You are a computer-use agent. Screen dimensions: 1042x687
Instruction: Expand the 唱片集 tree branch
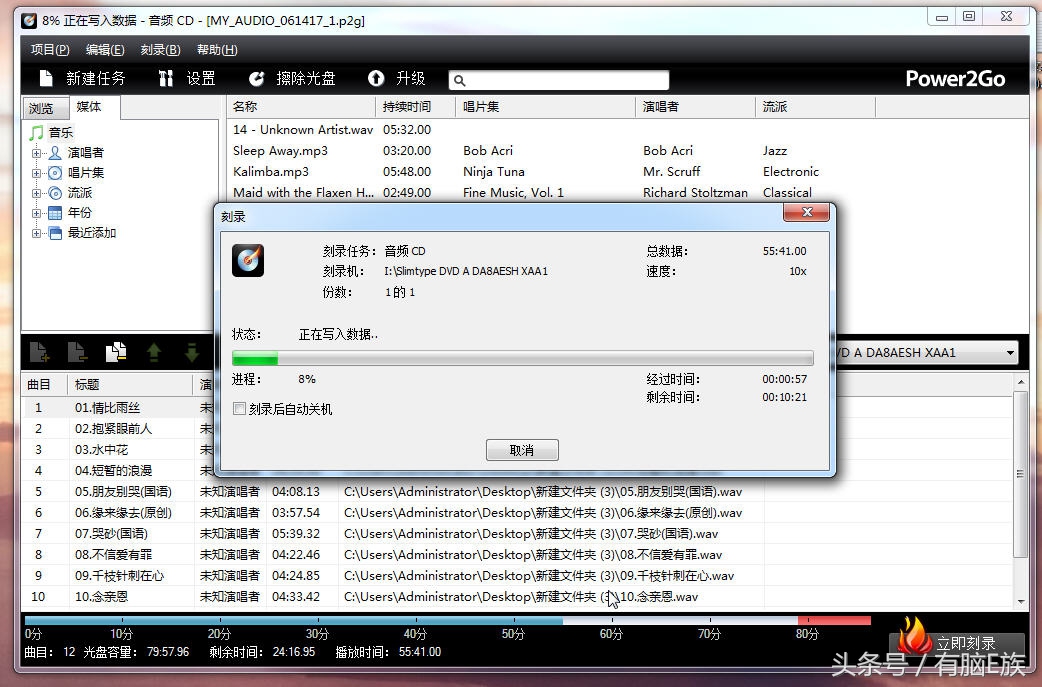coord(38,172)
